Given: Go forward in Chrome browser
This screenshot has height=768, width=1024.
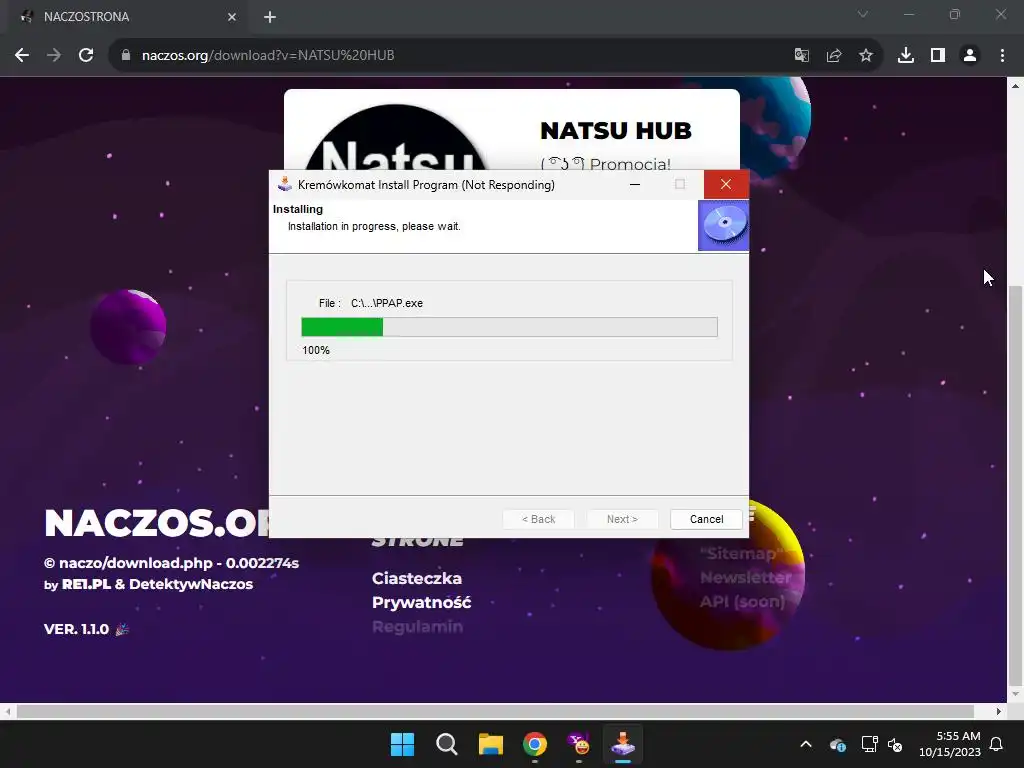Looking at the screenshot, I should click(x=54, y=56).
